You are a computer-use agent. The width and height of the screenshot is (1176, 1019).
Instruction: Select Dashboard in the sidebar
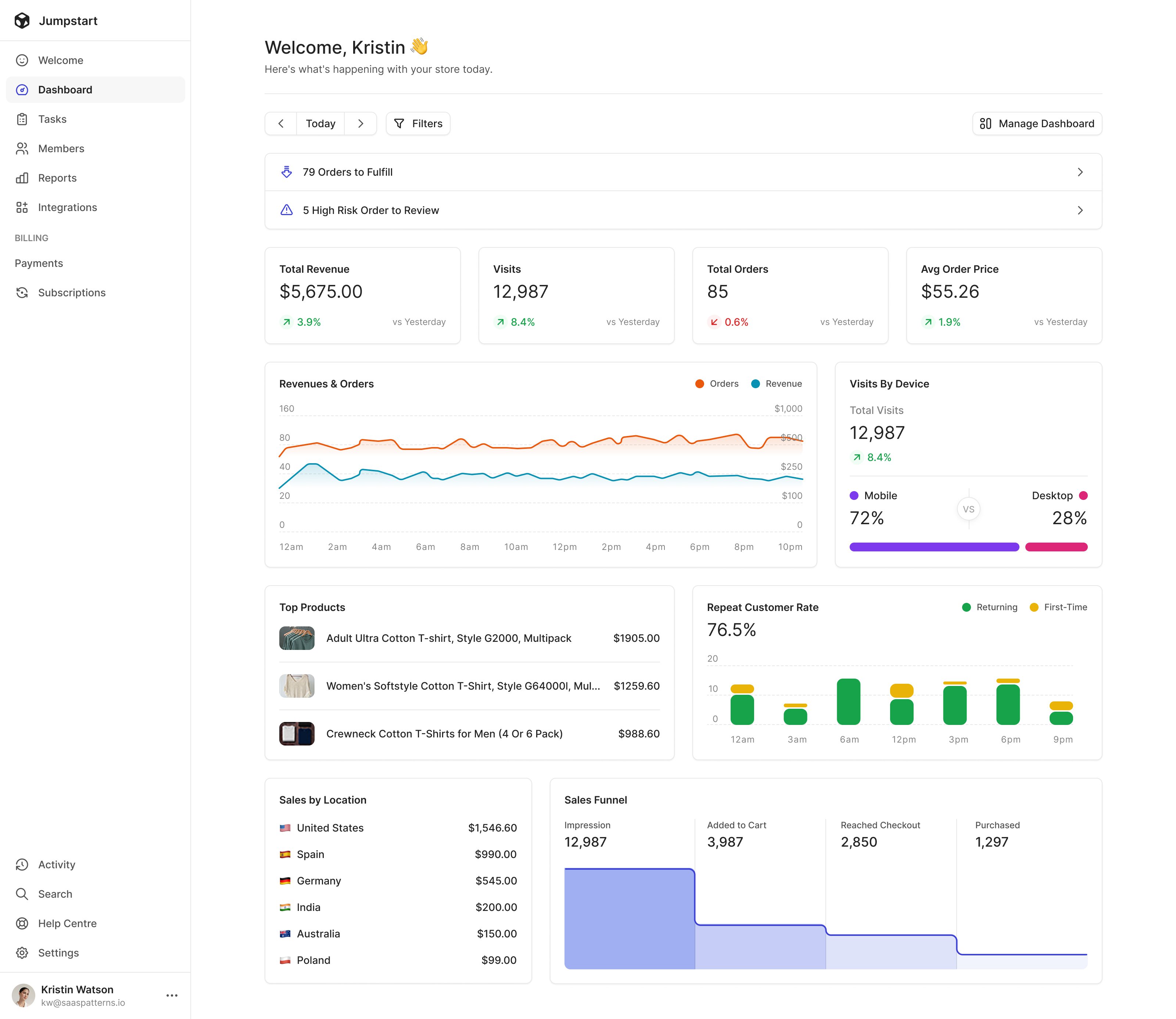tap(65, 90)
